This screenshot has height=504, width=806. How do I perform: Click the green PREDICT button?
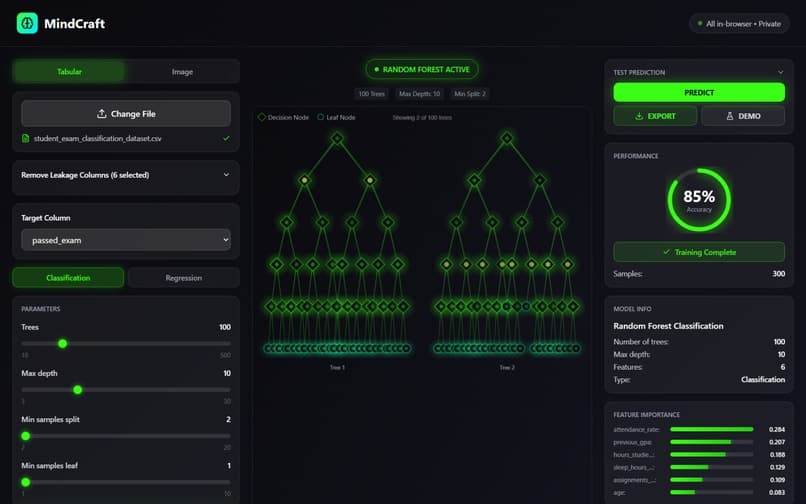tap(699, 93)
